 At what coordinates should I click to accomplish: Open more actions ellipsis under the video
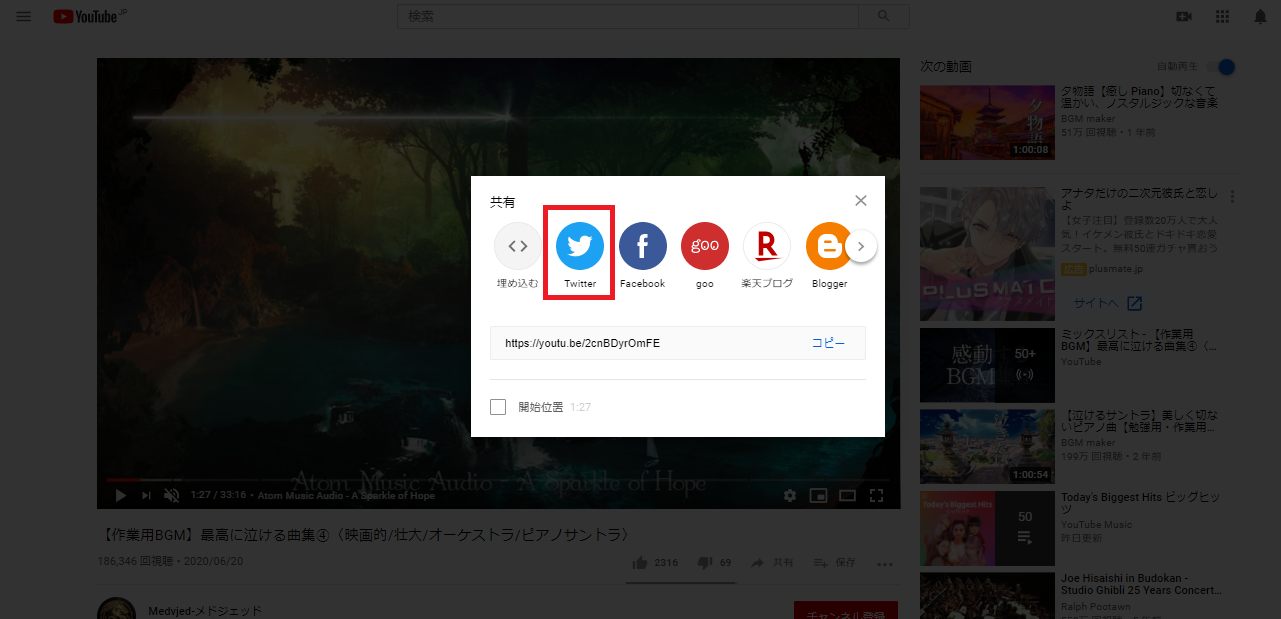[x=885, y=563]
